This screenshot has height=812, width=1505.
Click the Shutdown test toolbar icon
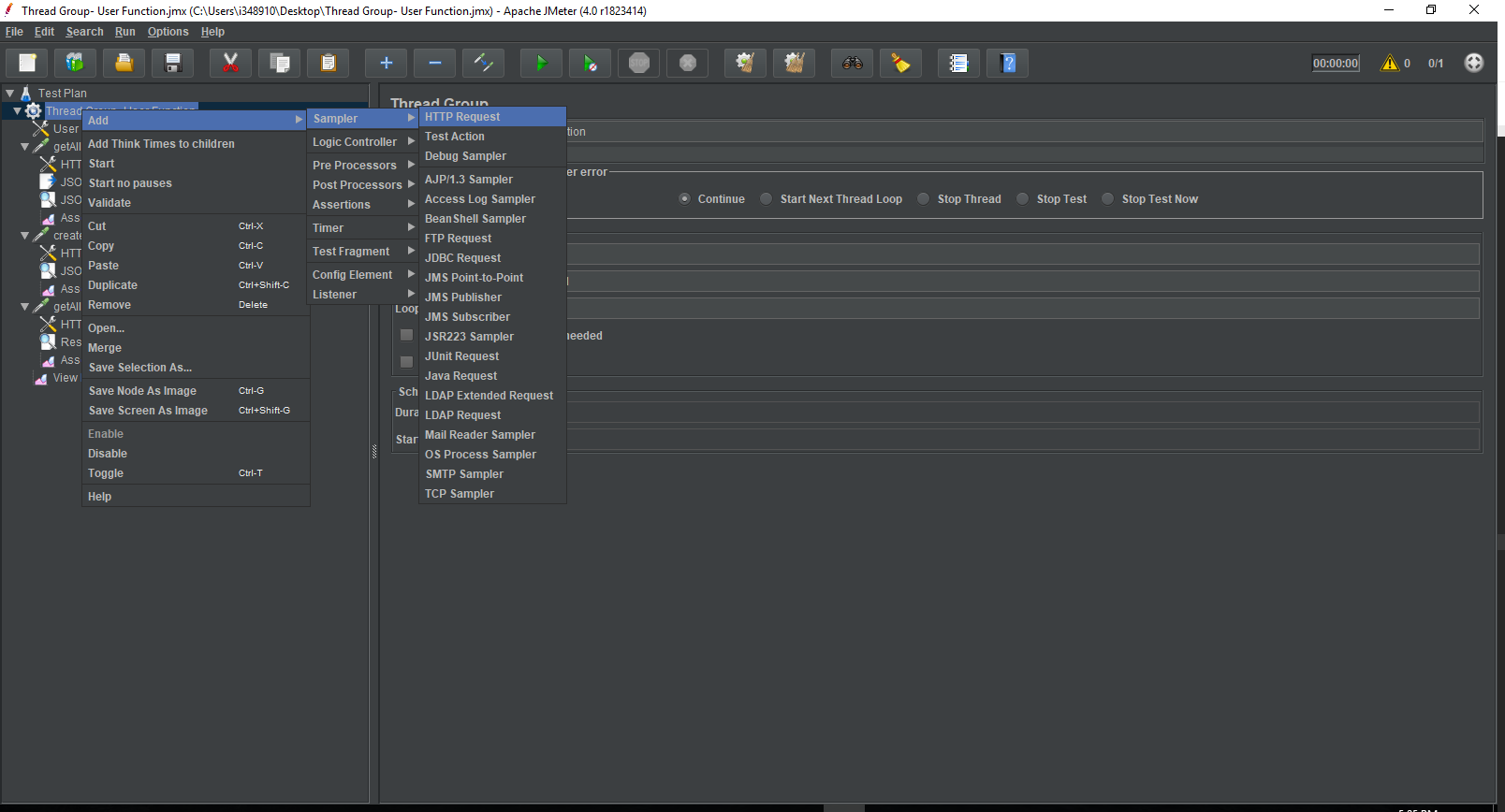[687, 63]
